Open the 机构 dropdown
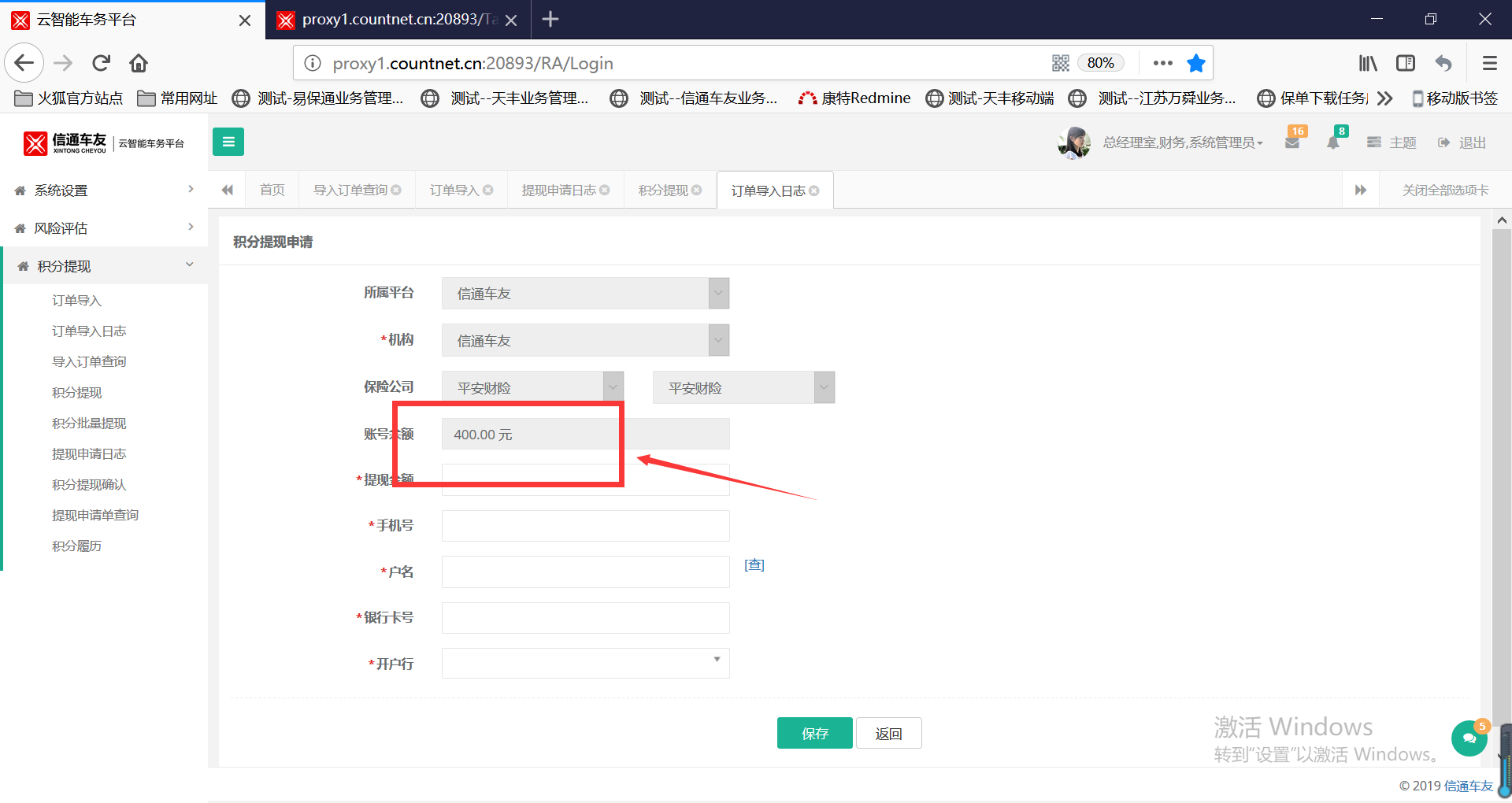This screenshot has height=803, width=1512. pos(585,340)
